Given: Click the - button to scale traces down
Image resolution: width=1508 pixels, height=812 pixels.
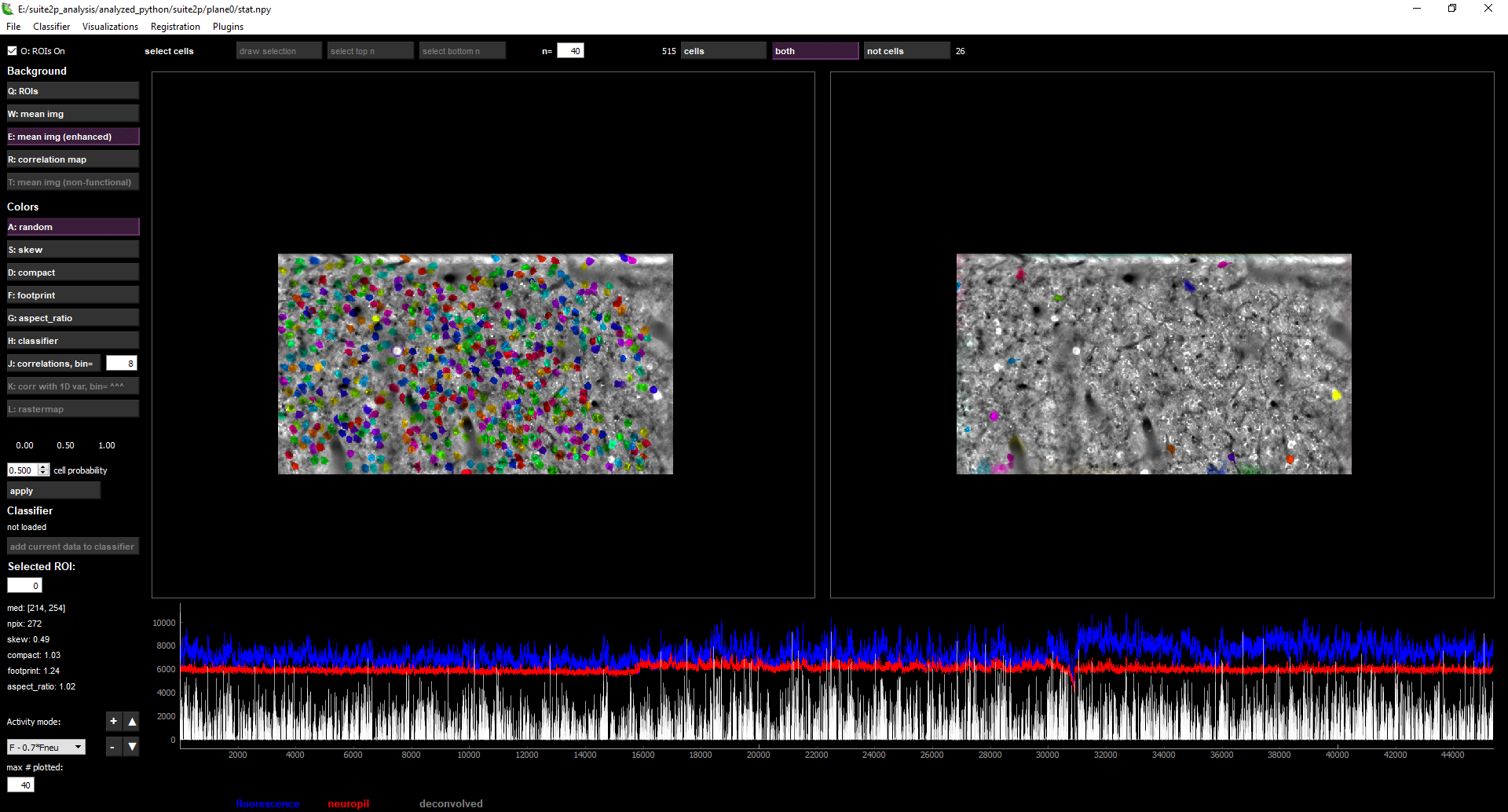Looking at the screenshot, I should (x=112, y=747).
